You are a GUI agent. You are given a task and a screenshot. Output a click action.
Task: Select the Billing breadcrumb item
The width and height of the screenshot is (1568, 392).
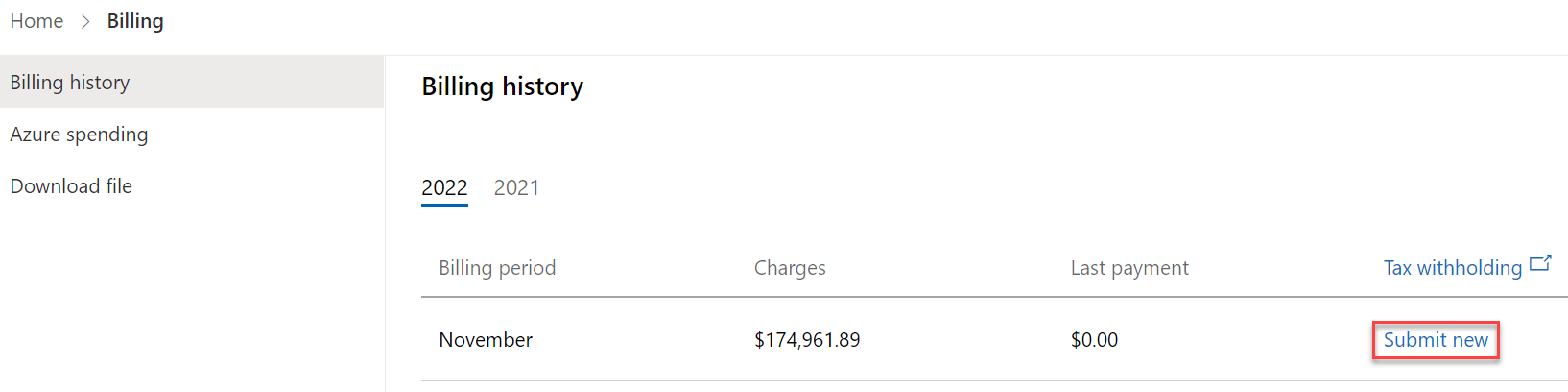click(135, 21)
